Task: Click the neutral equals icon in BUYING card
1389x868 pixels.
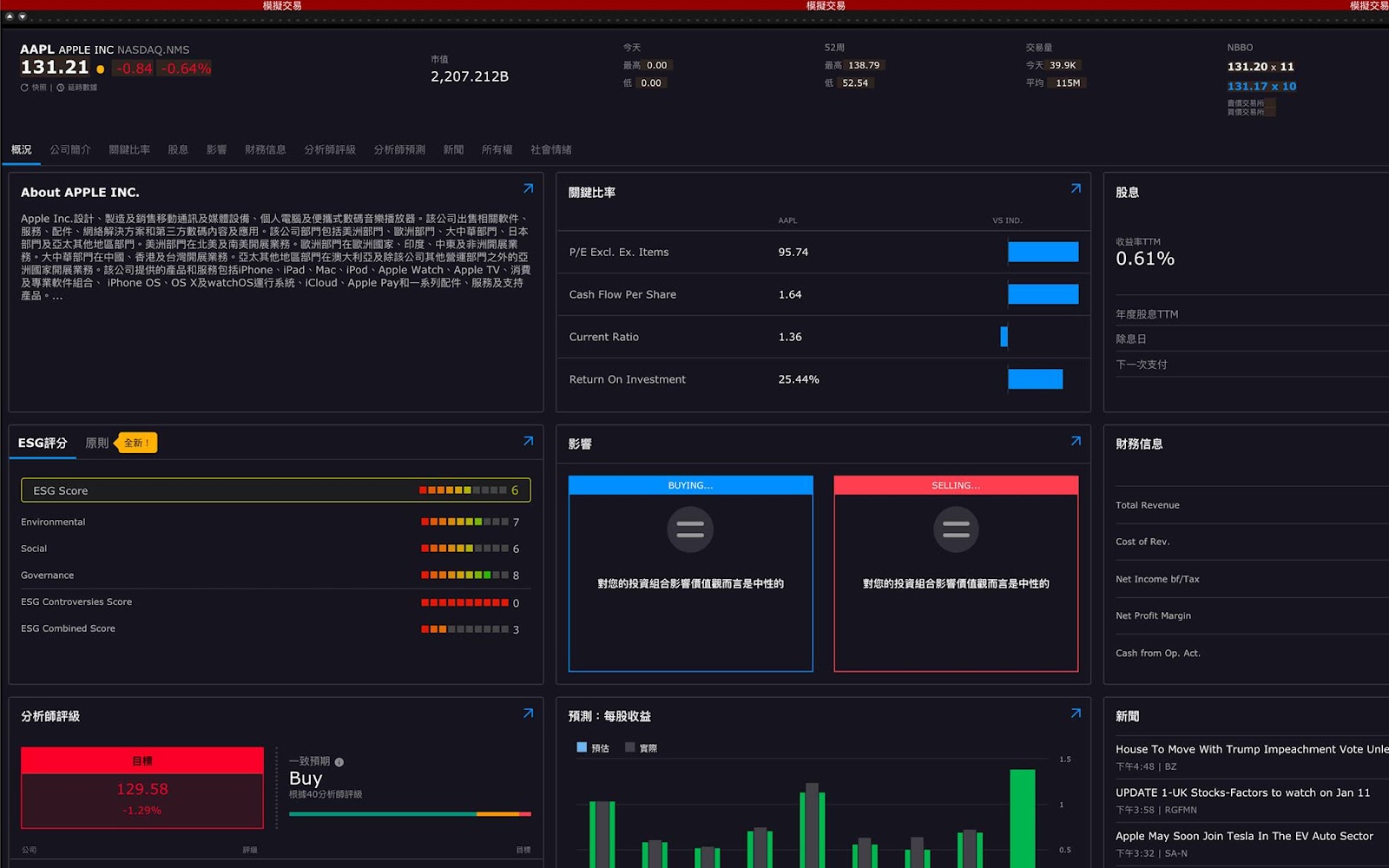Action: pyautogui.click(x=690, y=529)
